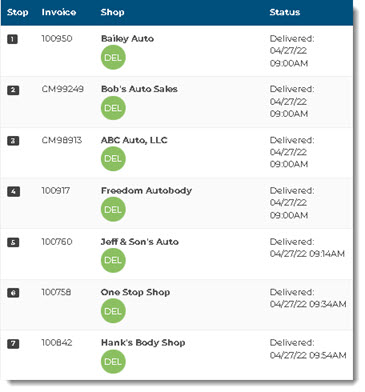This screenshot has height=392, width=365.
Task: Click the Shop column header
Action: coord(112,12)
